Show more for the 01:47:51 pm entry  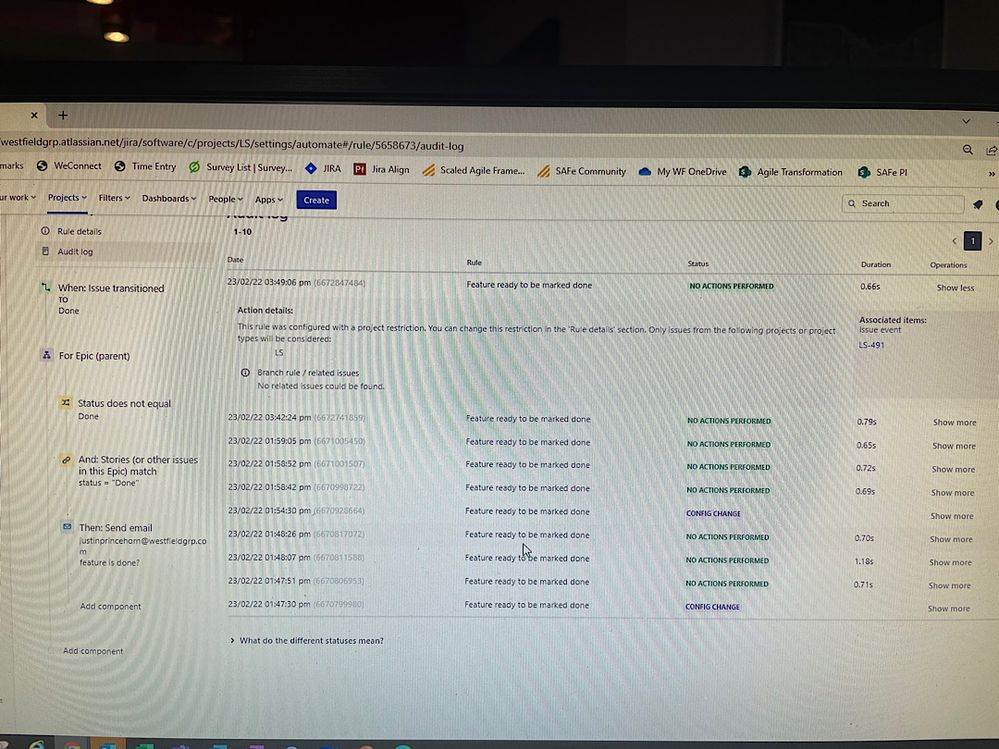949,585
